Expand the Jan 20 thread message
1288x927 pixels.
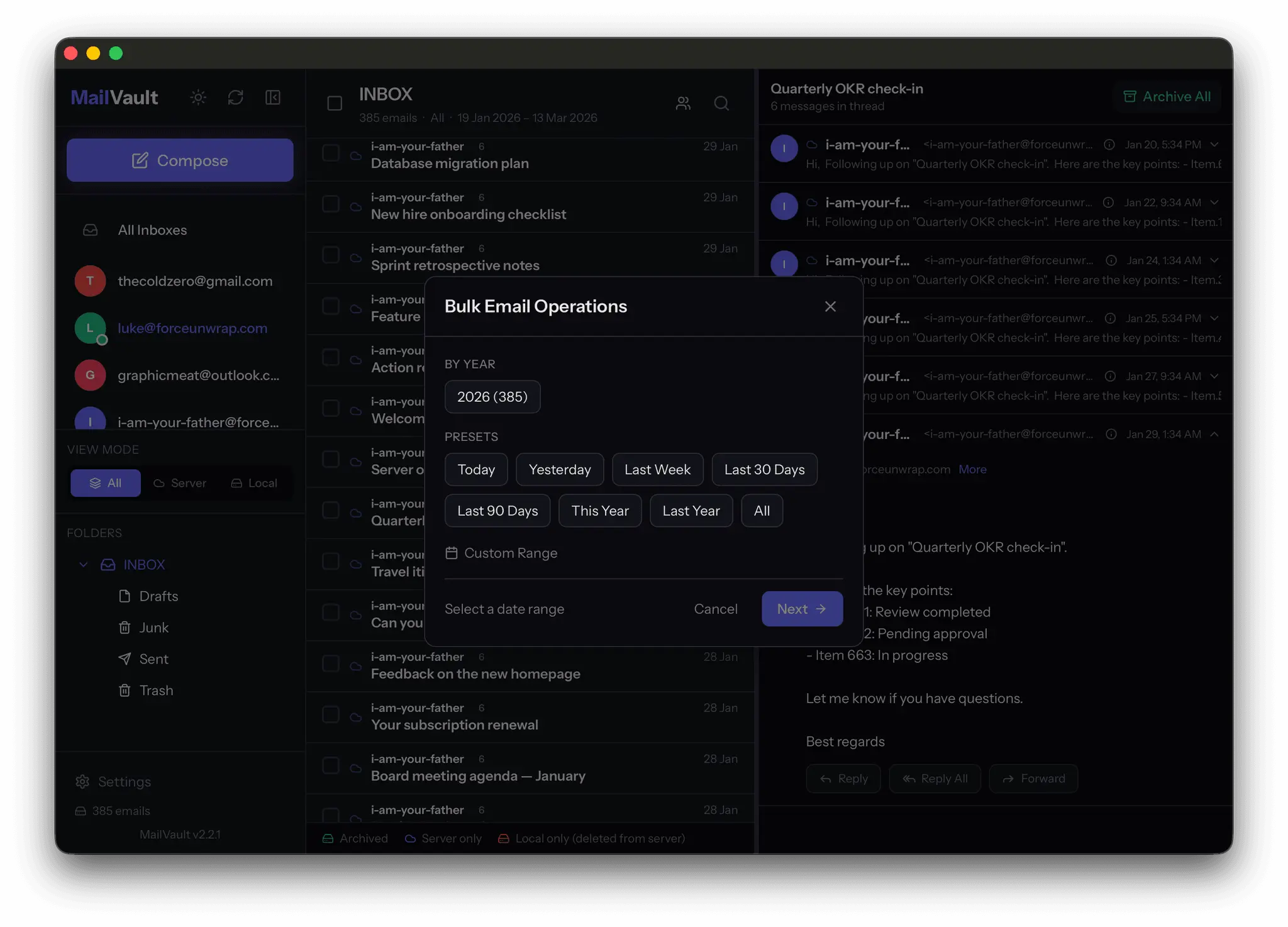(x=1214, y=145)
